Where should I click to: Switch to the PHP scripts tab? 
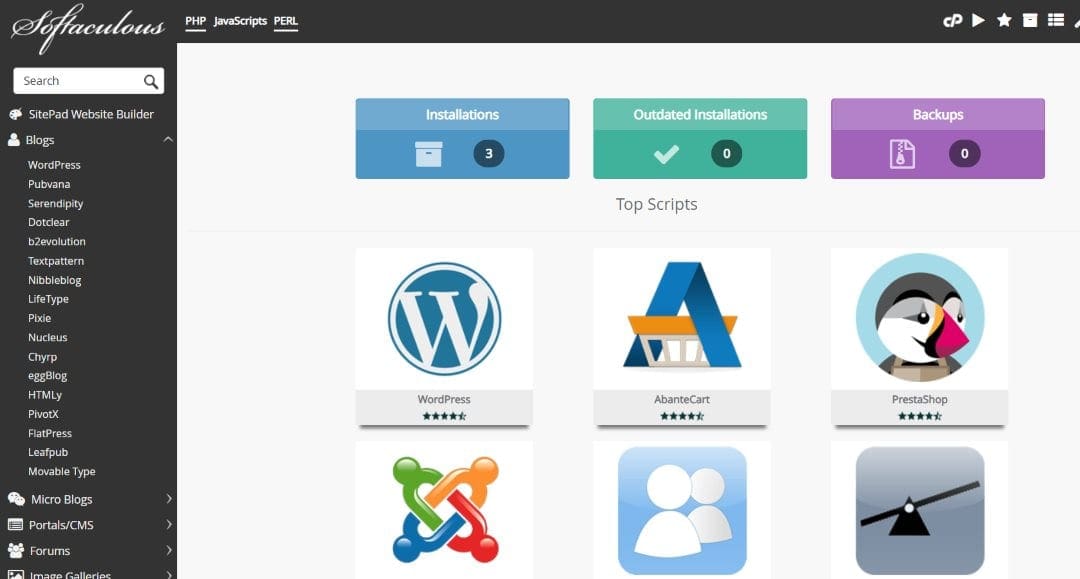click(196, 21)
